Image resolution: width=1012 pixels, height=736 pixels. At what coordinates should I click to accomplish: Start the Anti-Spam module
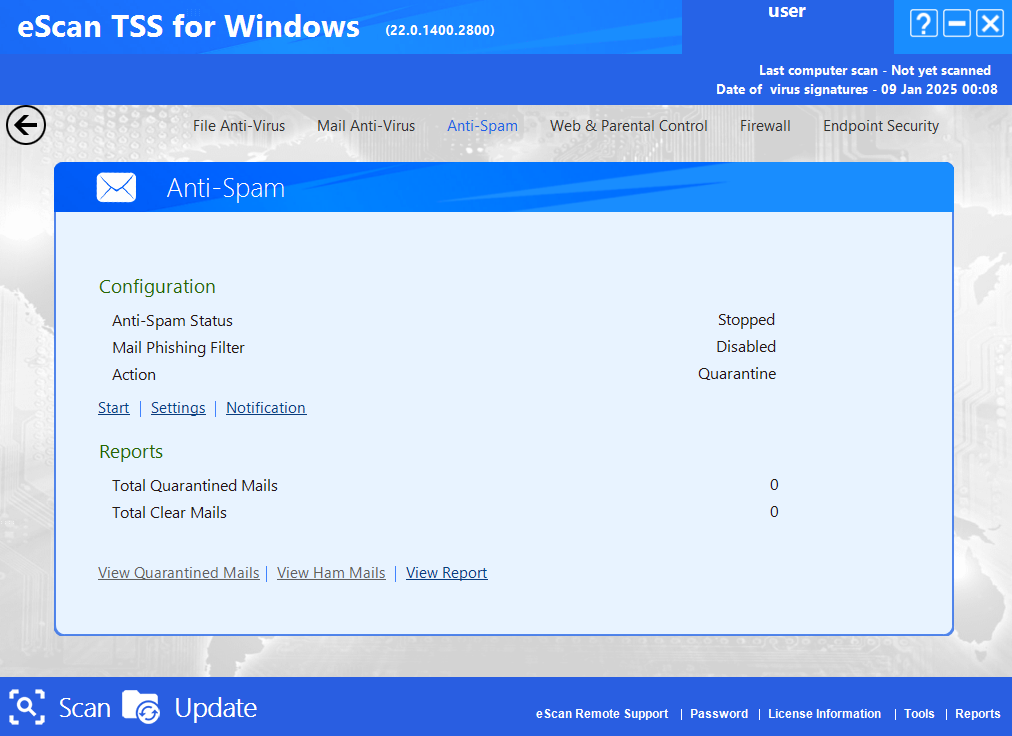(x=114, y=408)
